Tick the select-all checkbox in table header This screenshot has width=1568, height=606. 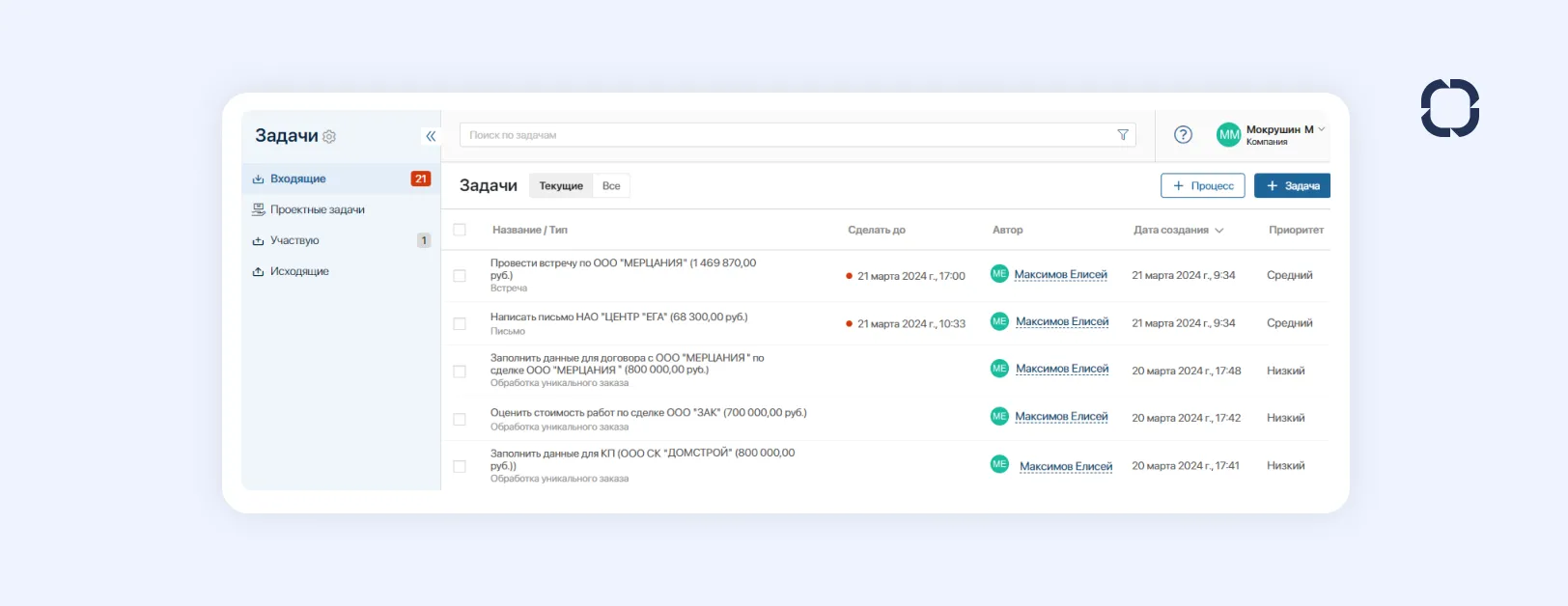click(x=460, y=230)
